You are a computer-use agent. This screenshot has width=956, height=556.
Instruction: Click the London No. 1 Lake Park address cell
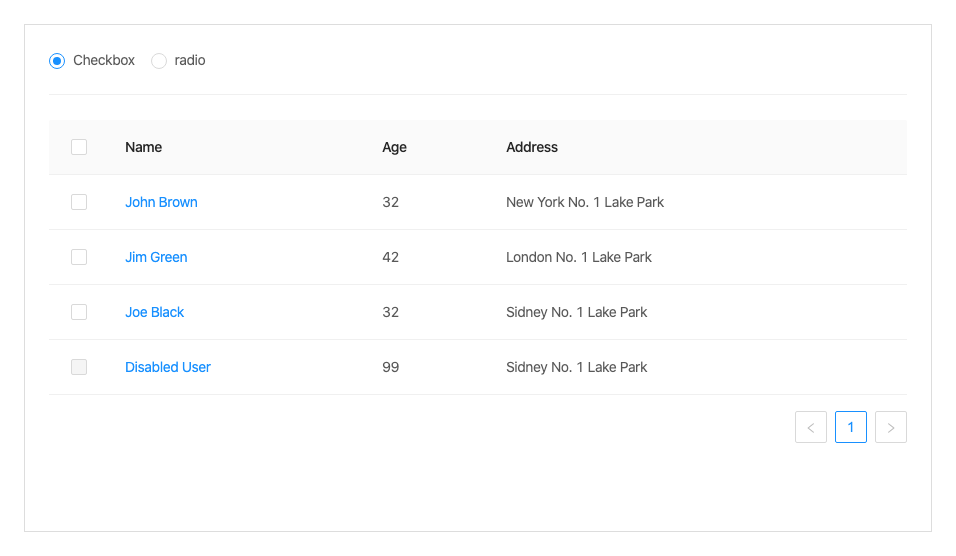(x=579, y=257)
